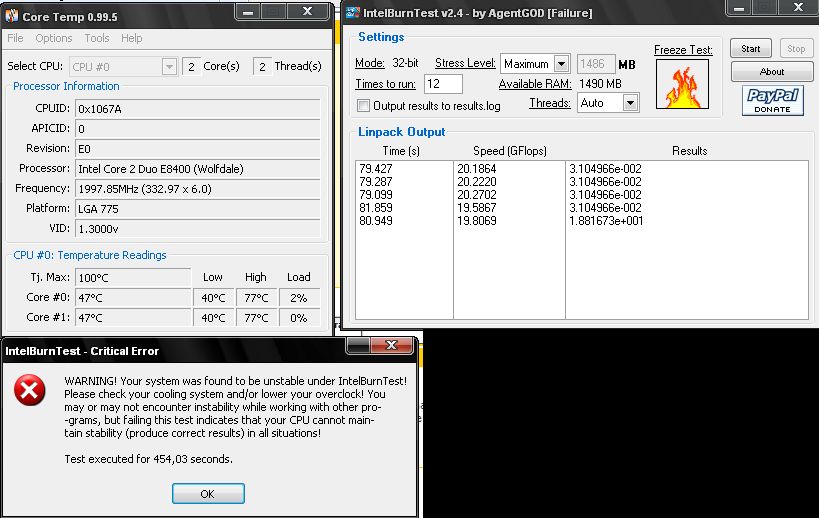Click the time entry 81.859

[376, 208]
